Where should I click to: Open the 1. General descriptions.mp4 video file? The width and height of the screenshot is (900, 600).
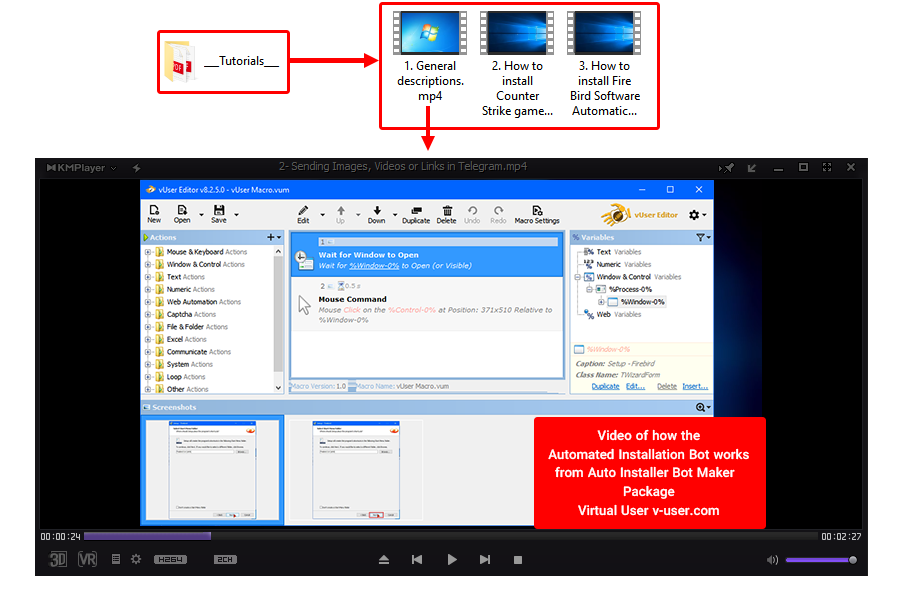click(430, 56)
